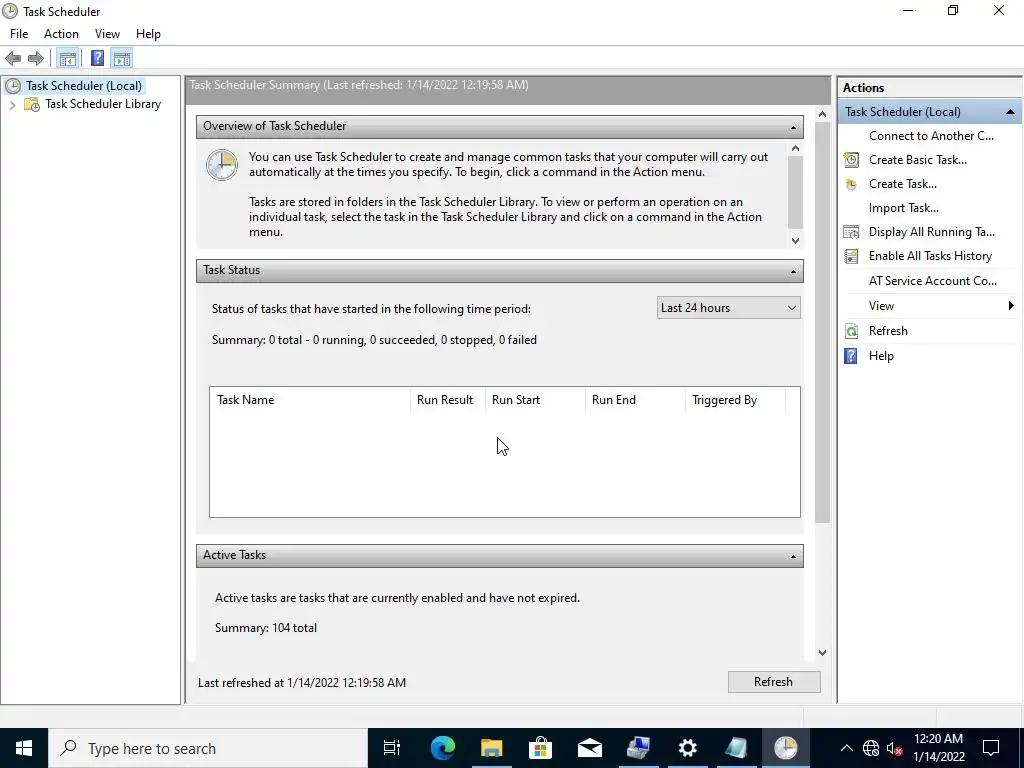Click the taskbar clock showing 12:20 AM
The width and height of the screenshot is (1024, 768).
[x=938, y=748]
